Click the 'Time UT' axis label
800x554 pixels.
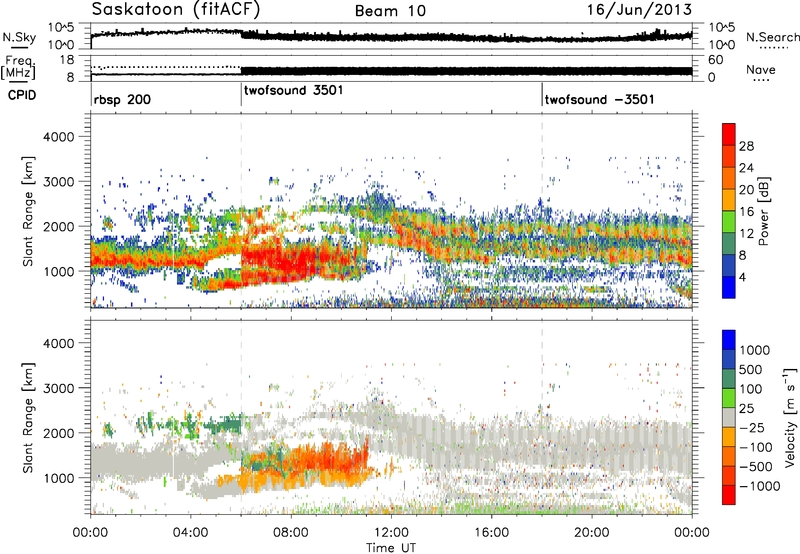[x=391, y=548]
